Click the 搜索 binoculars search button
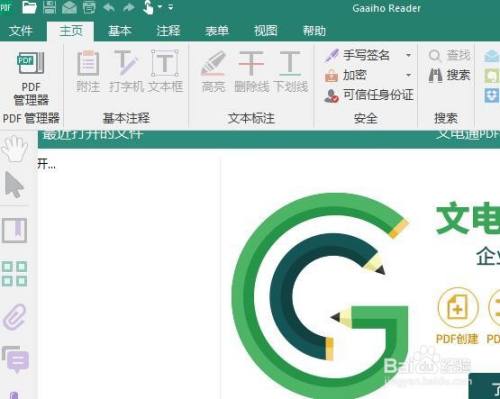This screenshot has height=399, width=500. pos(449,75)
